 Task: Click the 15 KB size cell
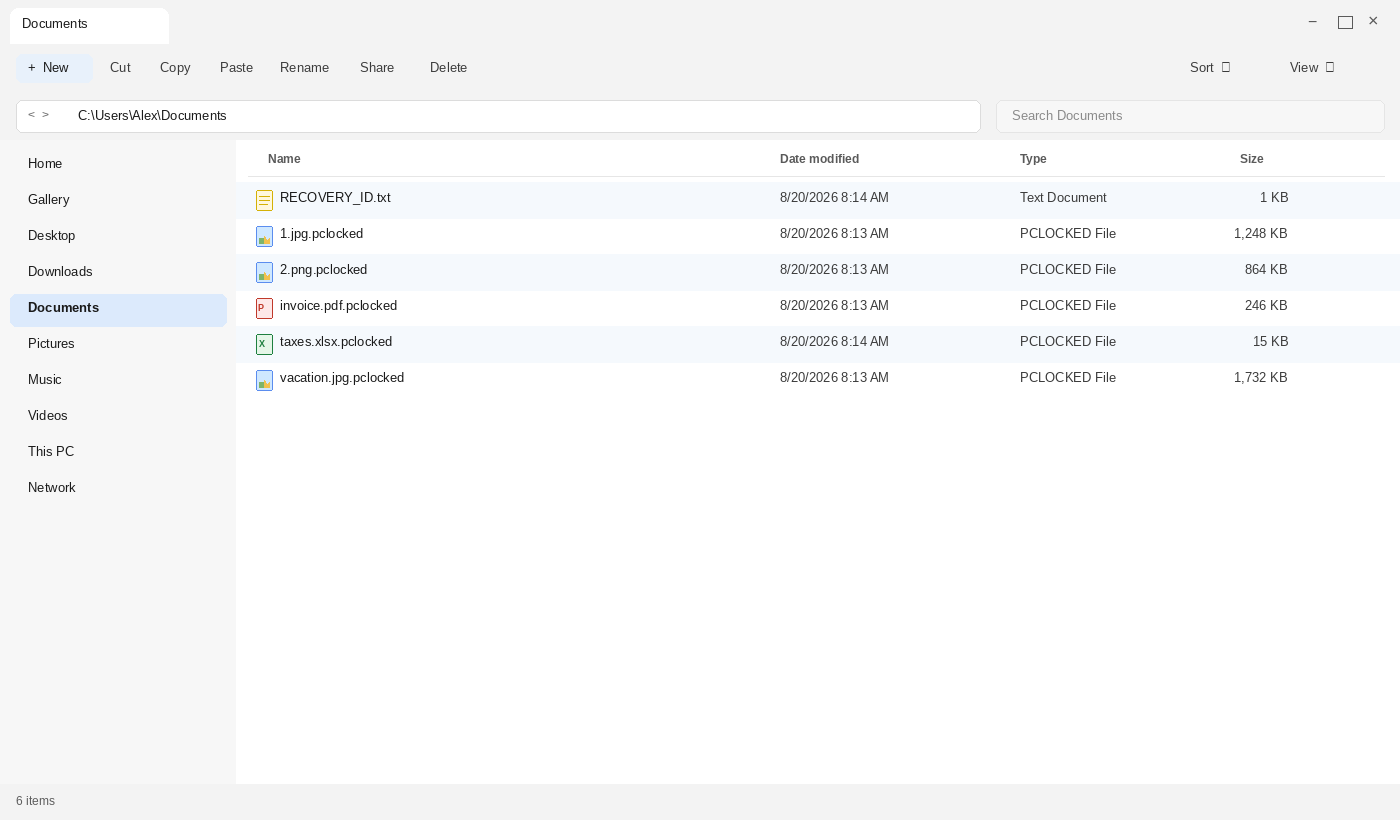[1270, 342]
